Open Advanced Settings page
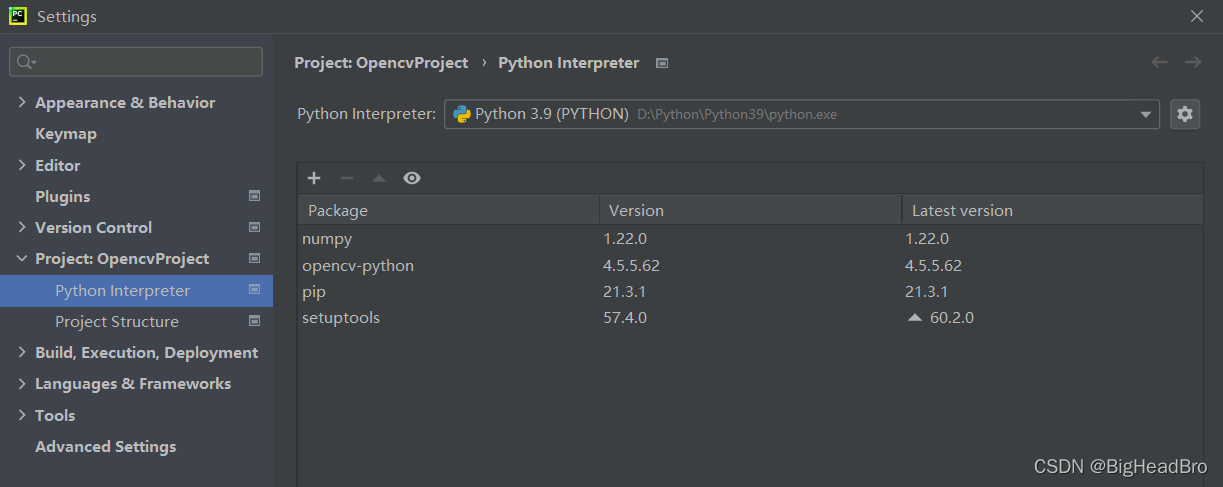The width and height of the screenshot is (1223, 487). click(x=105, y=447)
